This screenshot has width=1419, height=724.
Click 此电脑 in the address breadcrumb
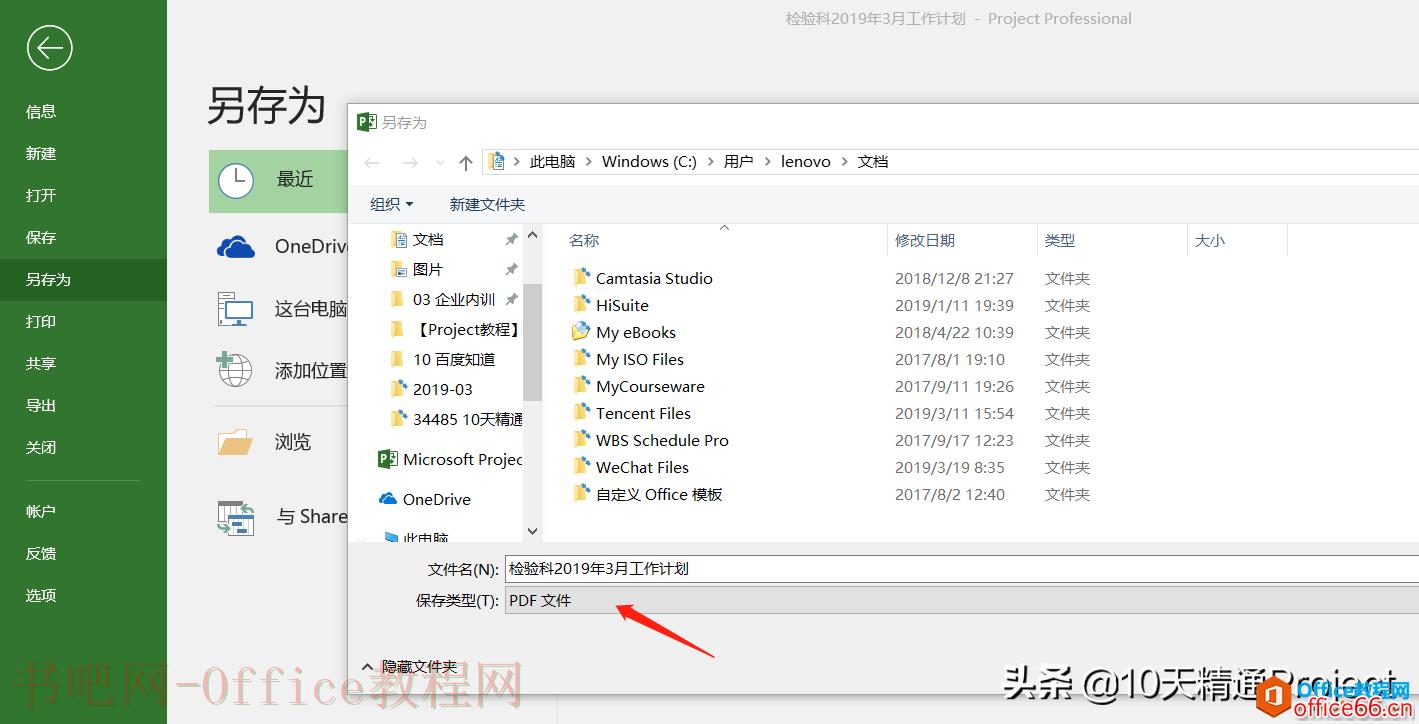[552, 161]
